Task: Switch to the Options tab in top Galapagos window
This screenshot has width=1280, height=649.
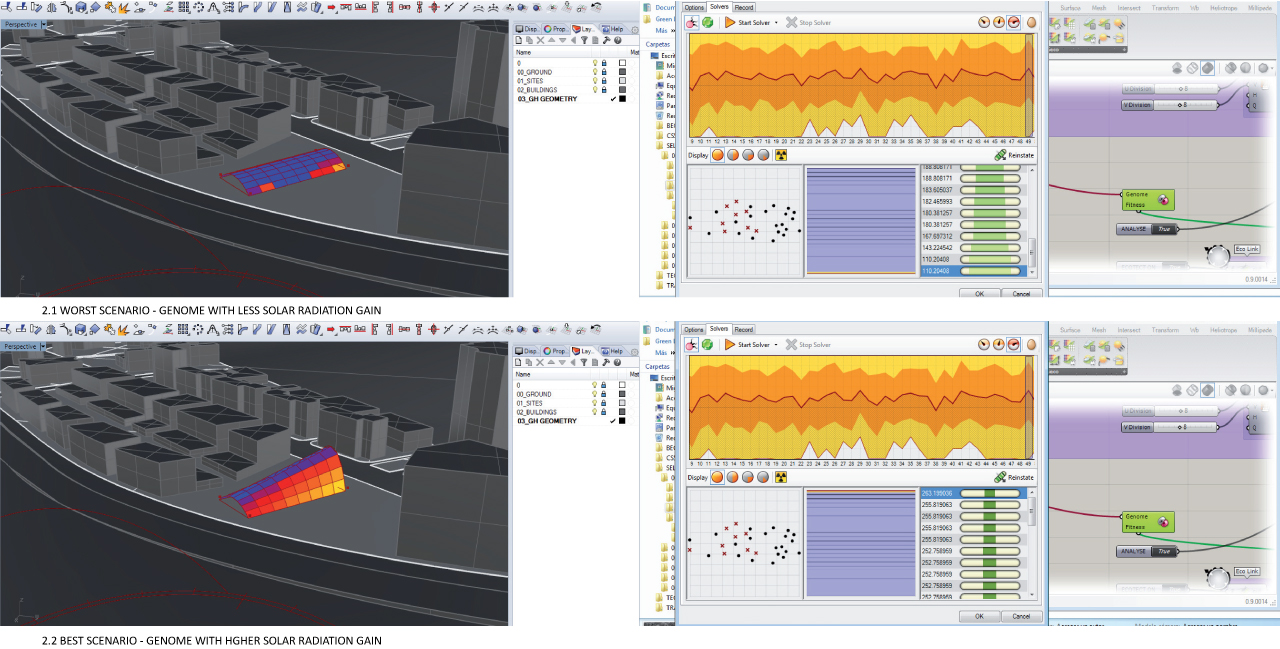Action: (694, 7)
